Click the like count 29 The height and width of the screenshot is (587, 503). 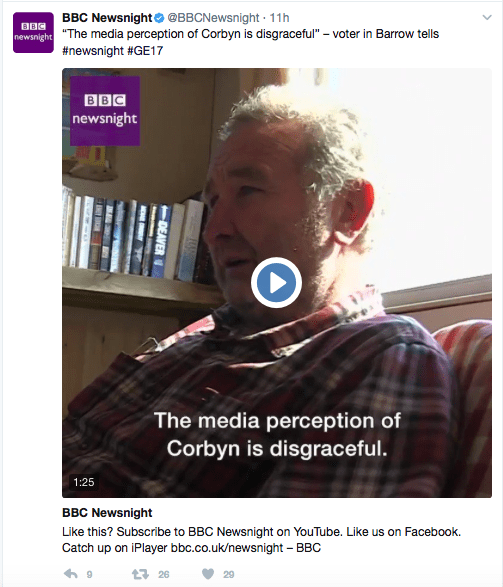tap(229, 574)
